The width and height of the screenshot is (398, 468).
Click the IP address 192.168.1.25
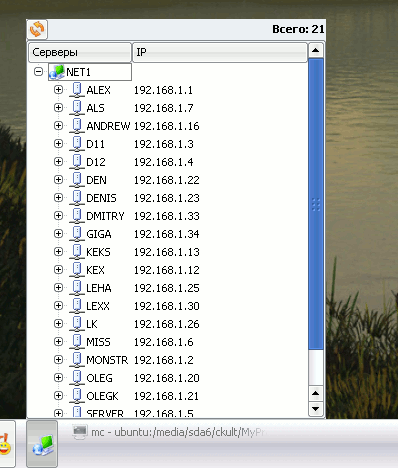click(166, 288)
